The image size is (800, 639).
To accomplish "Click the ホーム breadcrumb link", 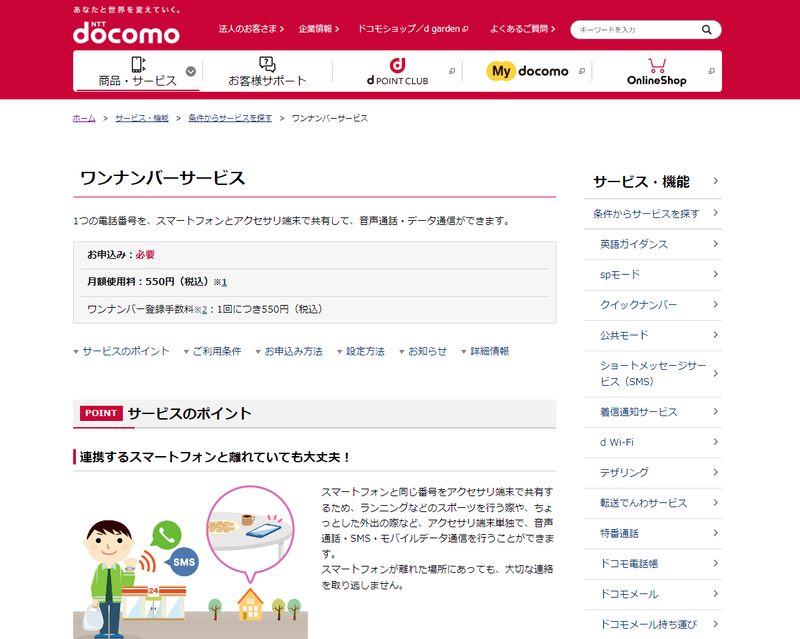I will point(84,118).
